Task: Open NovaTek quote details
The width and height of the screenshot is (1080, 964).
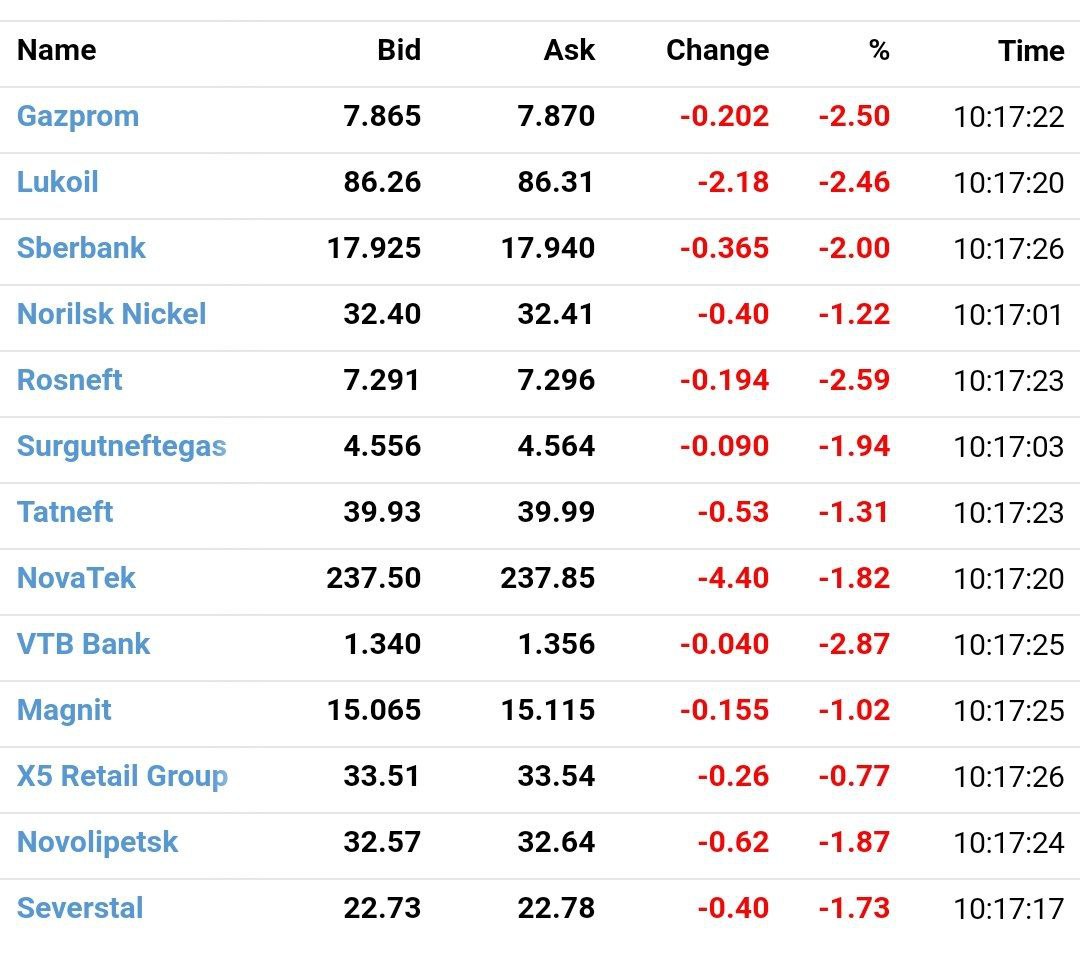Action: tap(76, 578)
